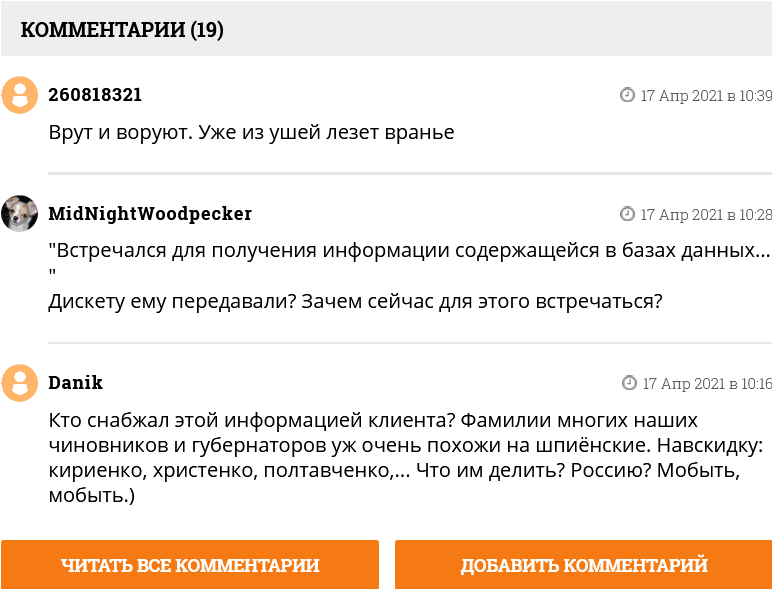Click the date text 17 Апр 2021 в 10:28

click(706, 215)
